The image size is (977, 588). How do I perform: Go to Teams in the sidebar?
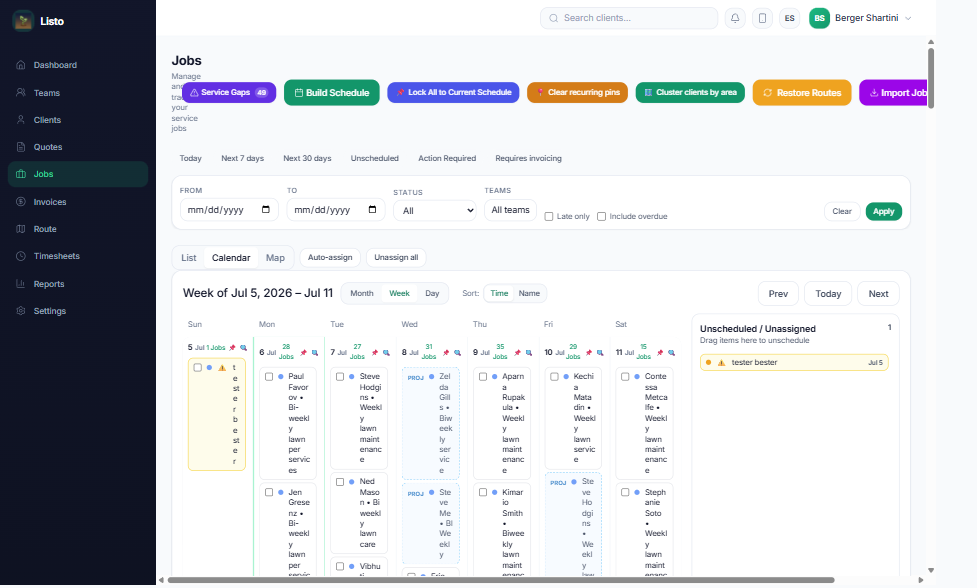(78, 93)
